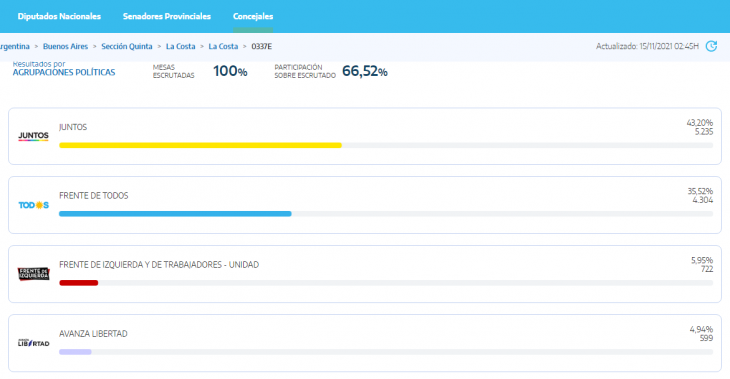Open the Sección Quinta breadcrumb link
The width and height of the screenshot is (730, 379).
tap(127, 47)
